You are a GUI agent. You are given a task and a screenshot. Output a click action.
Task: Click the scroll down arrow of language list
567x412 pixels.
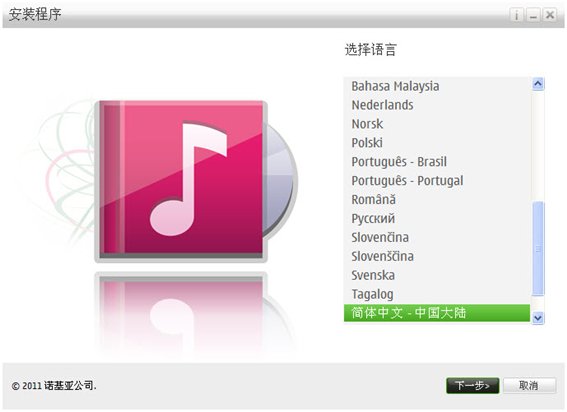[538, 318]
